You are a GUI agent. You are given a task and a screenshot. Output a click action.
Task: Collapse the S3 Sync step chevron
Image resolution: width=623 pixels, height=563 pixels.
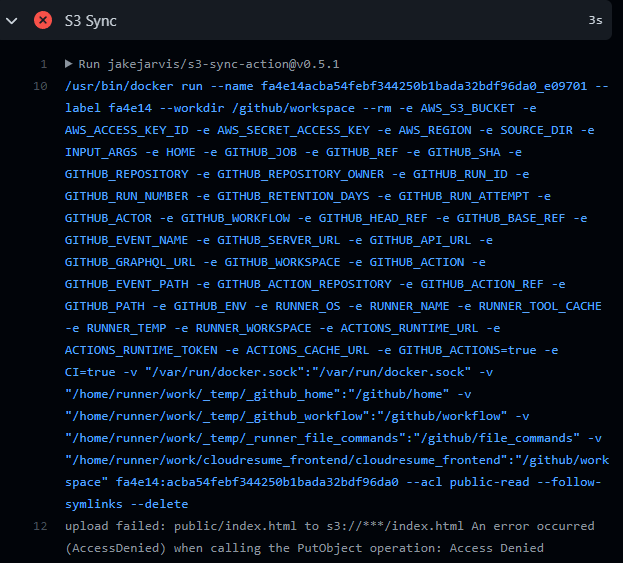pos(12,20)
